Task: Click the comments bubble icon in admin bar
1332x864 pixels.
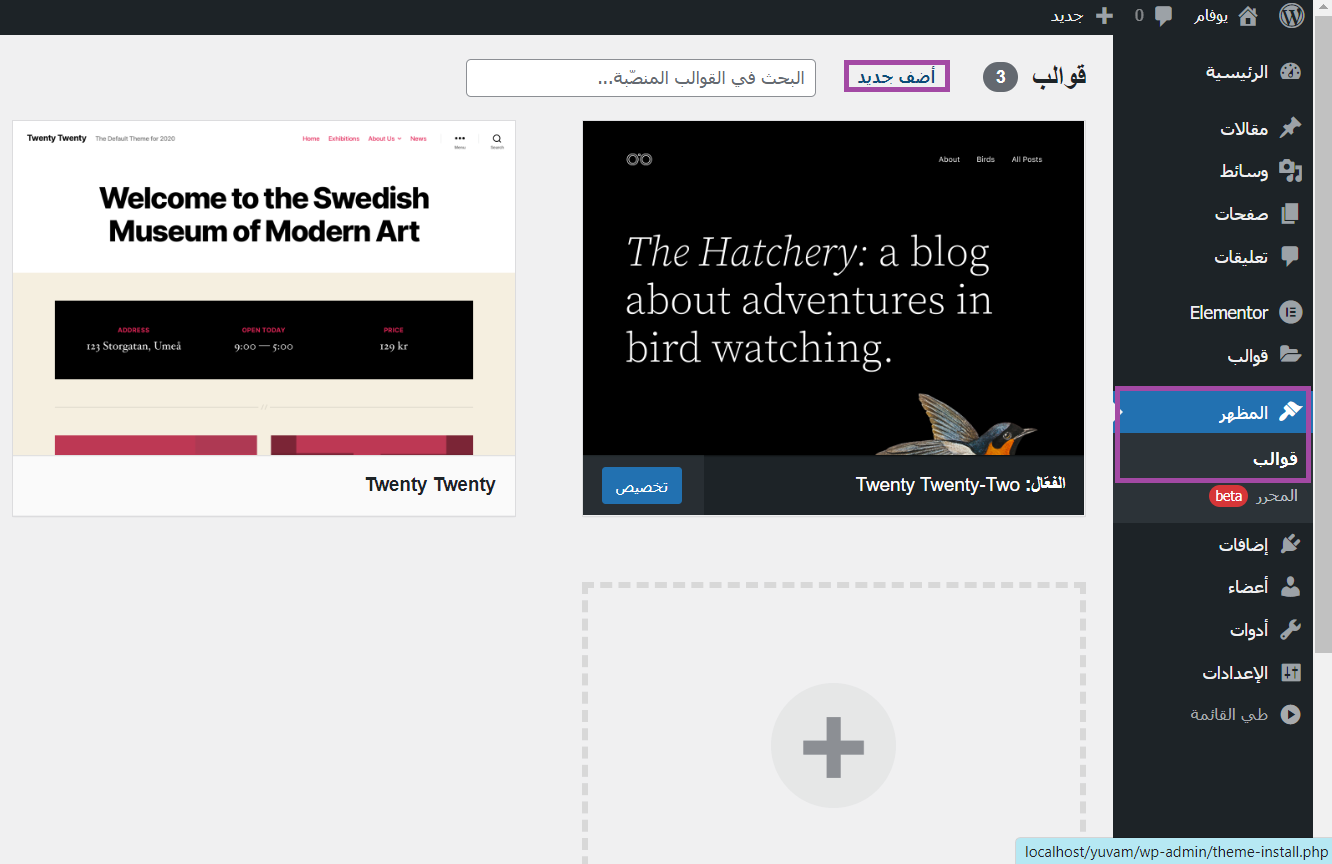Action: (1163, 16)
